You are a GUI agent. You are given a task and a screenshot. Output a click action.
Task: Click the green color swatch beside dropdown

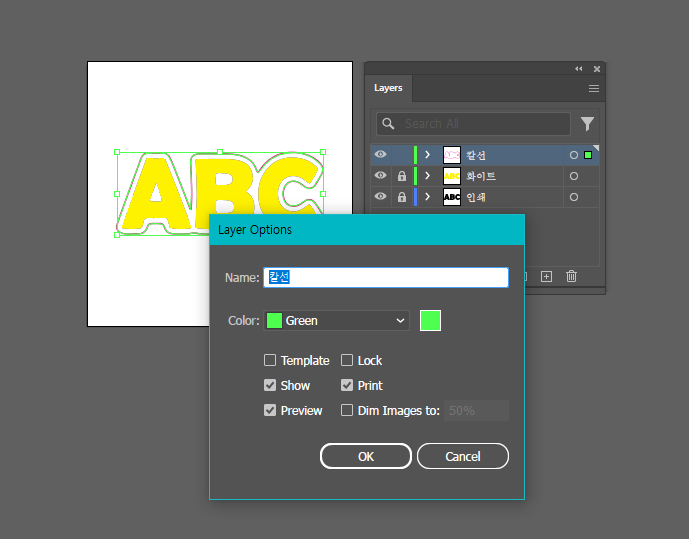430,321
